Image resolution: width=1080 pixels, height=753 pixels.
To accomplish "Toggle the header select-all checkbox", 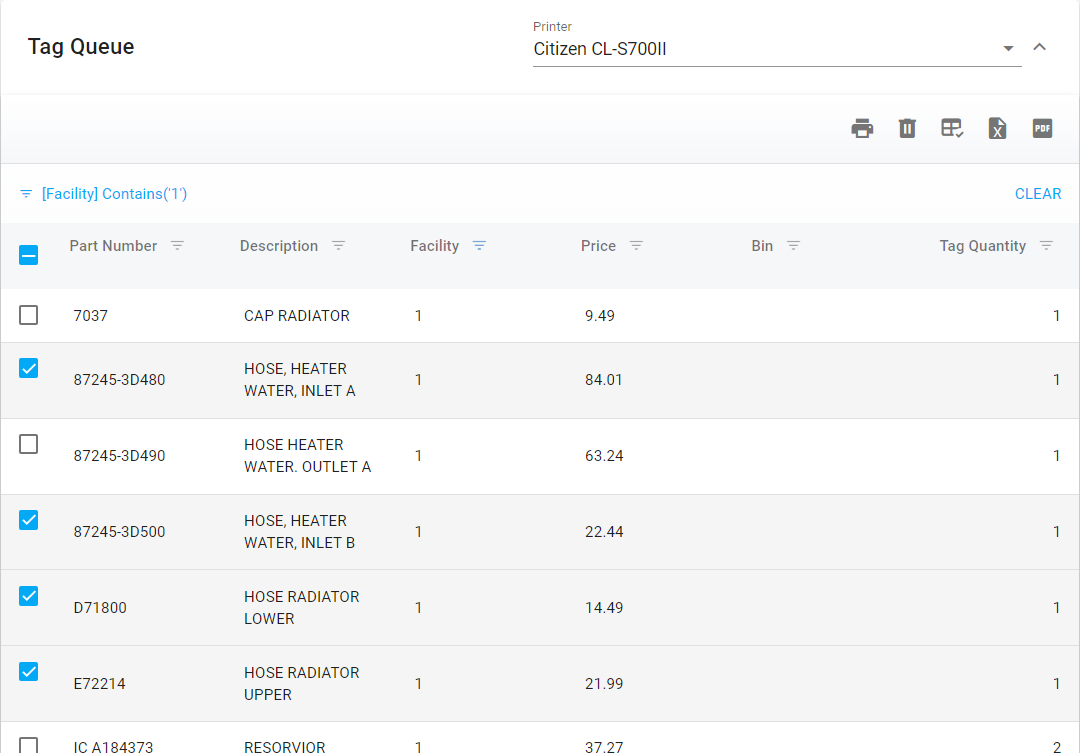I will pyautogui.click(x=29, y=255).
